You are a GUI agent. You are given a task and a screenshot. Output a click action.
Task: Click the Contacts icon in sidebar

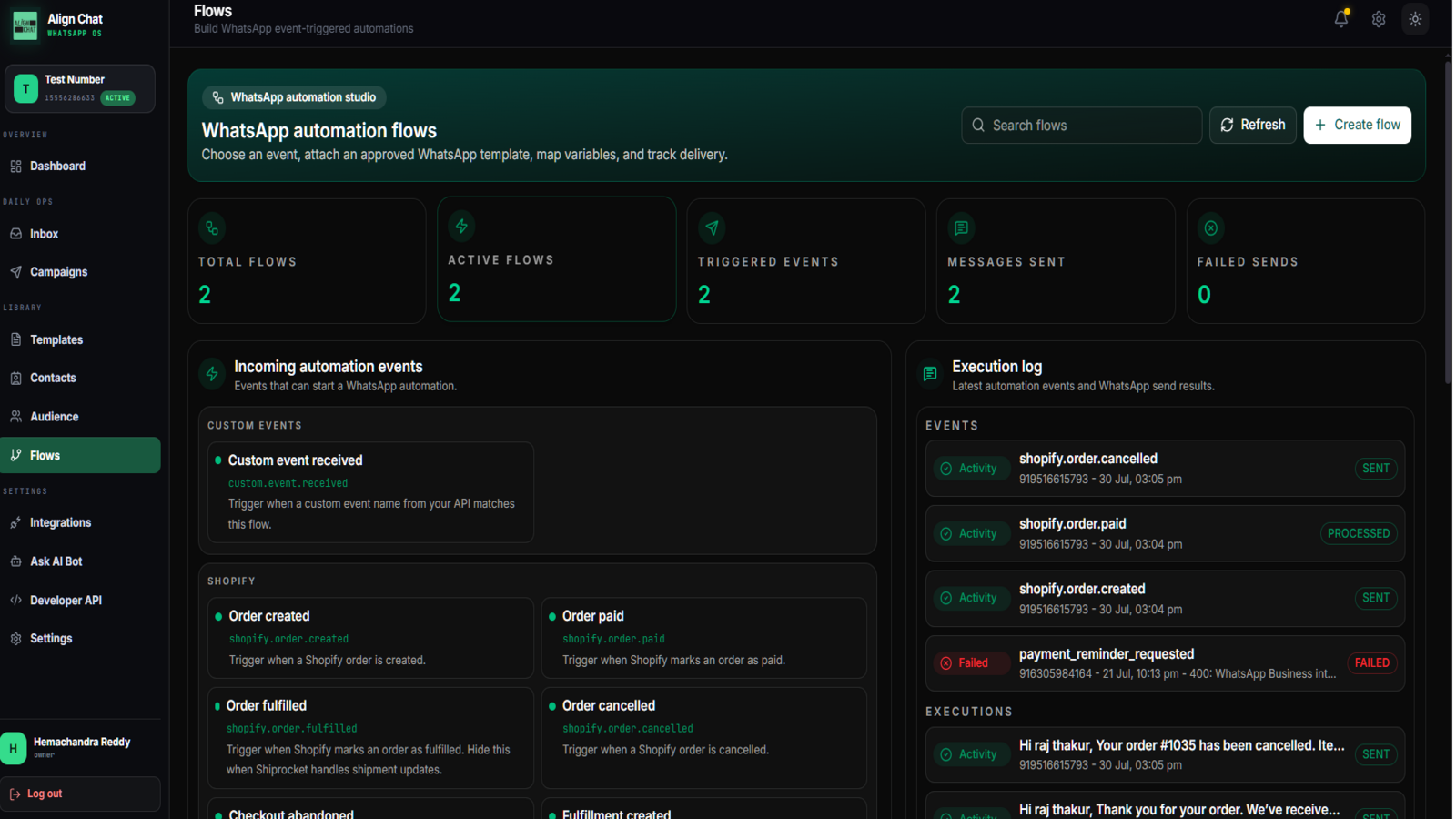tap(15, 378)
